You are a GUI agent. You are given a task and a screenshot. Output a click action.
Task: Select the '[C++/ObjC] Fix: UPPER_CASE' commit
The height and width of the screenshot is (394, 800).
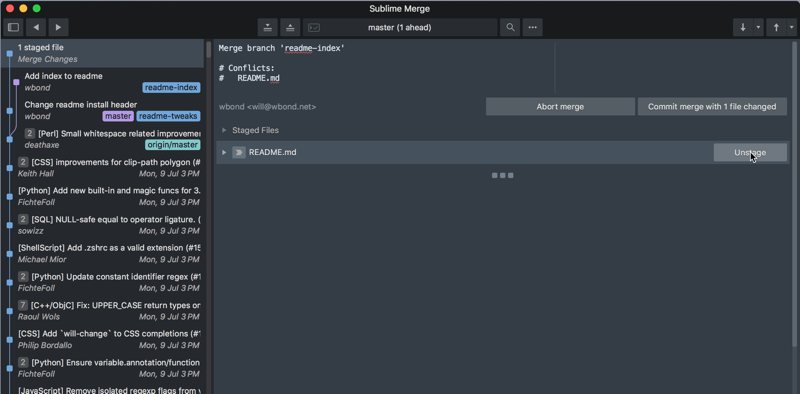(103, 310)
